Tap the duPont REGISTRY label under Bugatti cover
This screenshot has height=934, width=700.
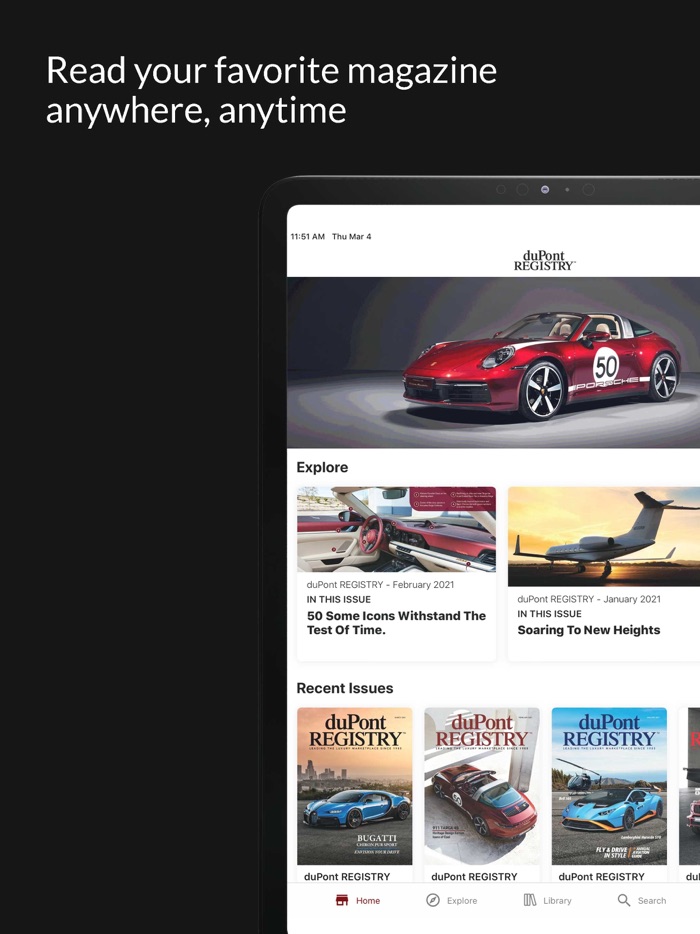coord(347,876)
